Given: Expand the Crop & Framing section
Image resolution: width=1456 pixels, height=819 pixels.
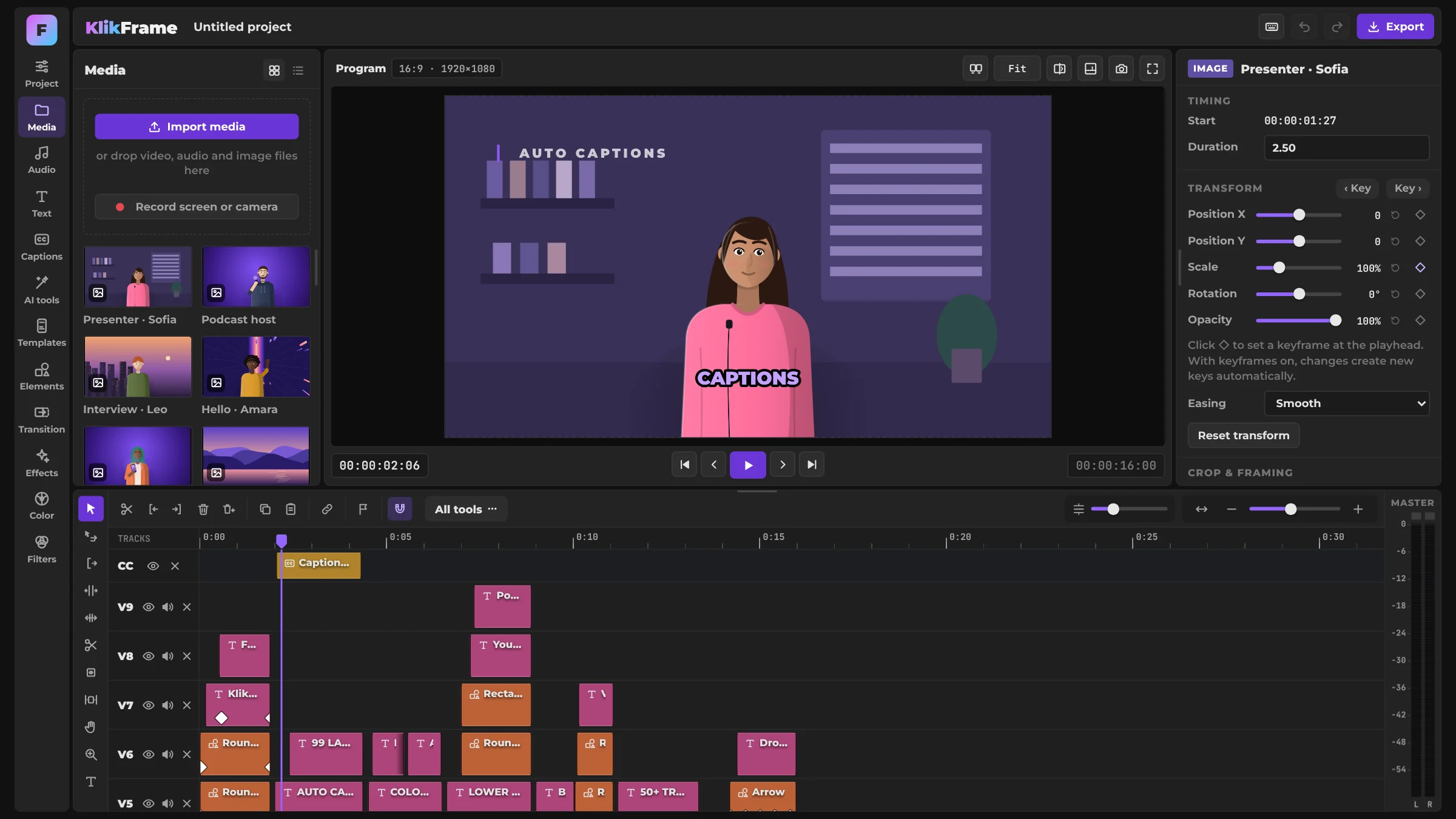Looking at the screenshot, I should 1240,473.
